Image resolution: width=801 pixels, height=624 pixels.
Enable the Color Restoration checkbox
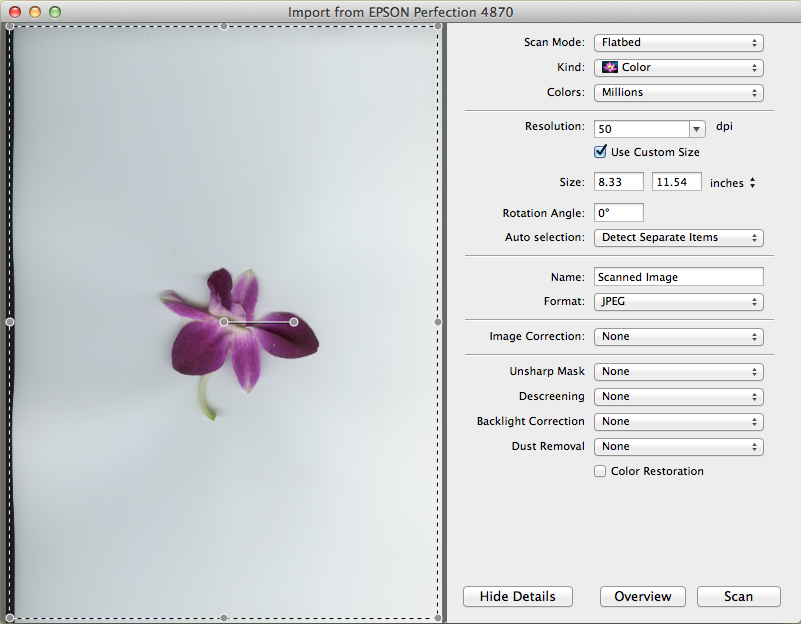click(600, 471)
